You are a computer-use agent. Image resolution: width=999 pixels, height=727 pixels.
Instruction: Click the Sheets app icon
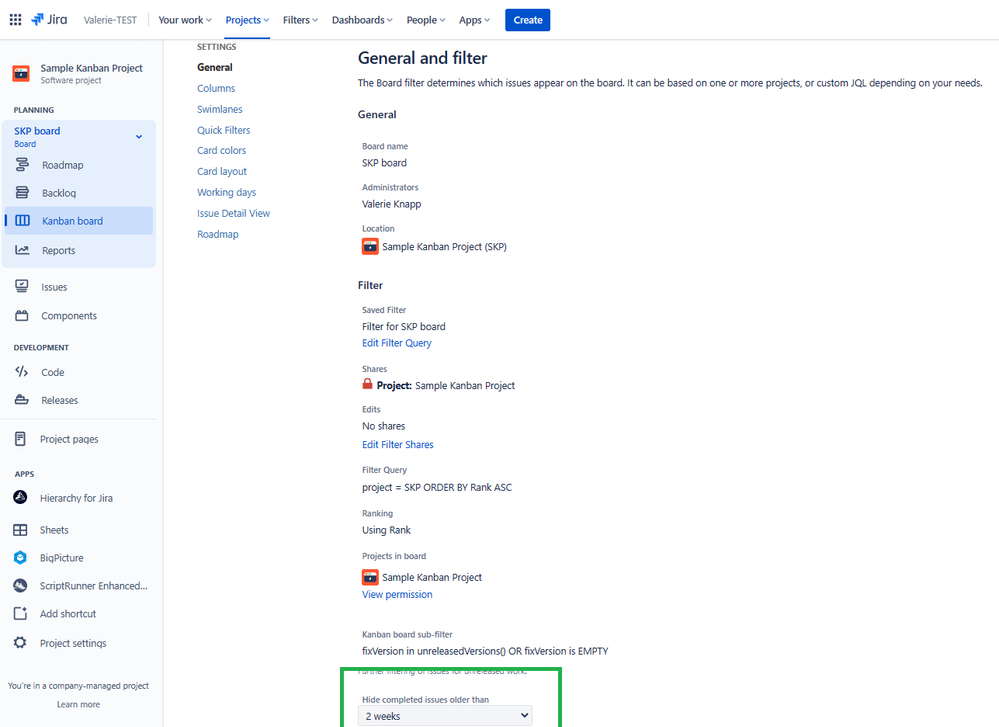coord(20,529)
